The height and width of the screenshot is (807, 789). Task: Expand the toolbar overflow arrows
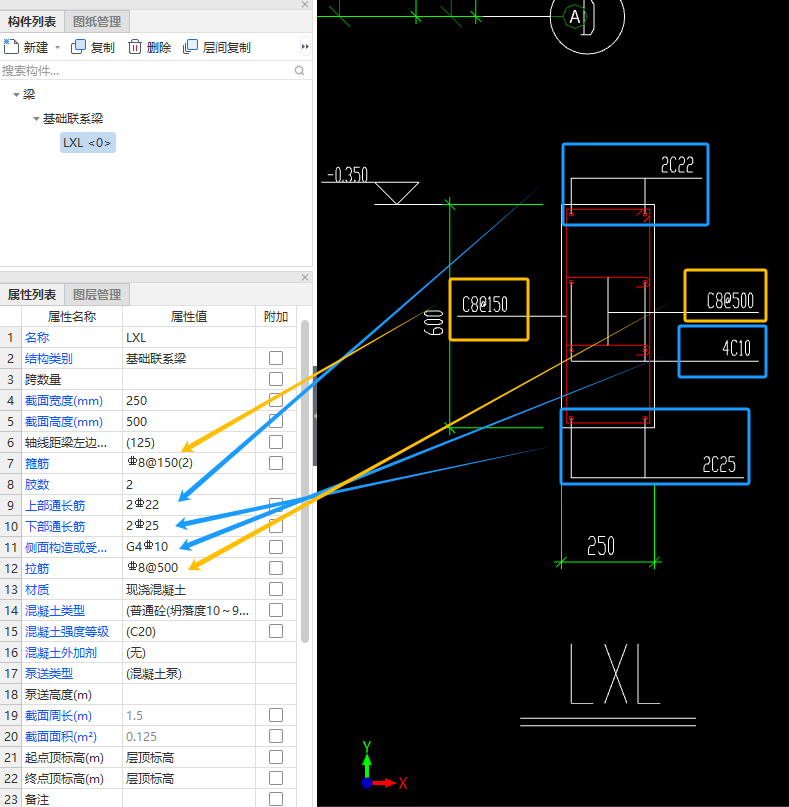click(305, 47)
